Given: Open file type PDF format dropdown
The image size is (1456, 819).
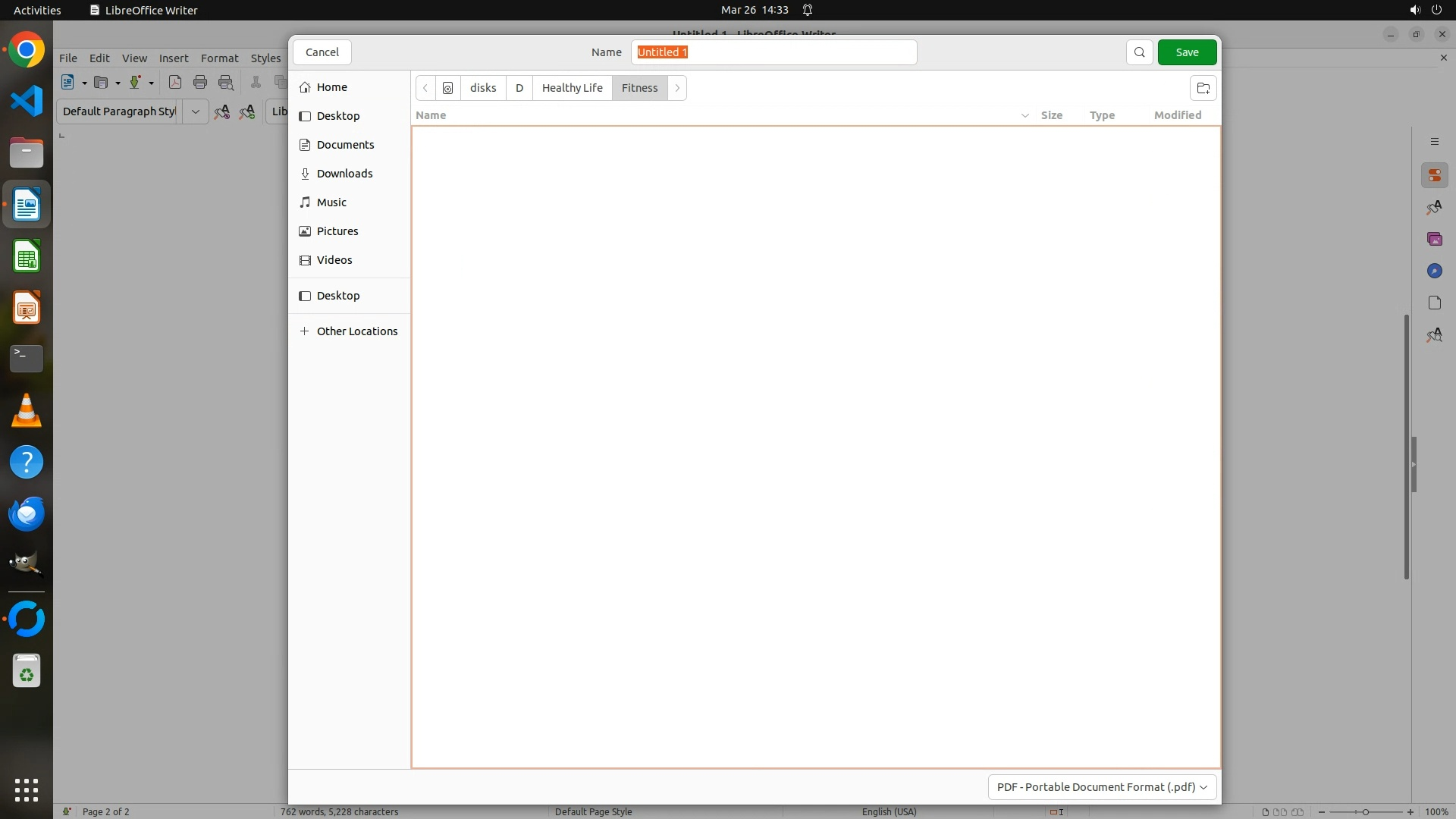Looking at the screenshot, I should (x=1102, y=787).
